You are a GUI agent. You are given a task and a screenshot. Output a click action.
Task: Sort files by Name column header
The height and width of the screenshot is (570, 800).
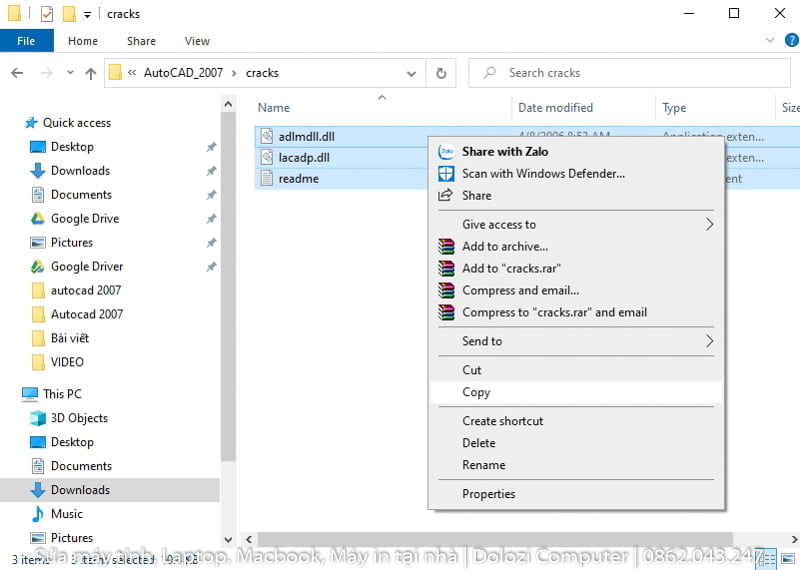click(x=274, y=108)
